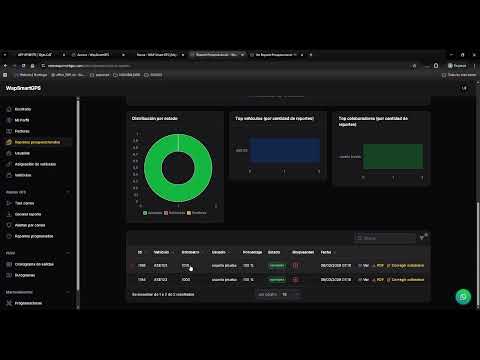480x360 pixels.
Task: Click the WapSmartGPS logo
Action: tap(23, 88)
